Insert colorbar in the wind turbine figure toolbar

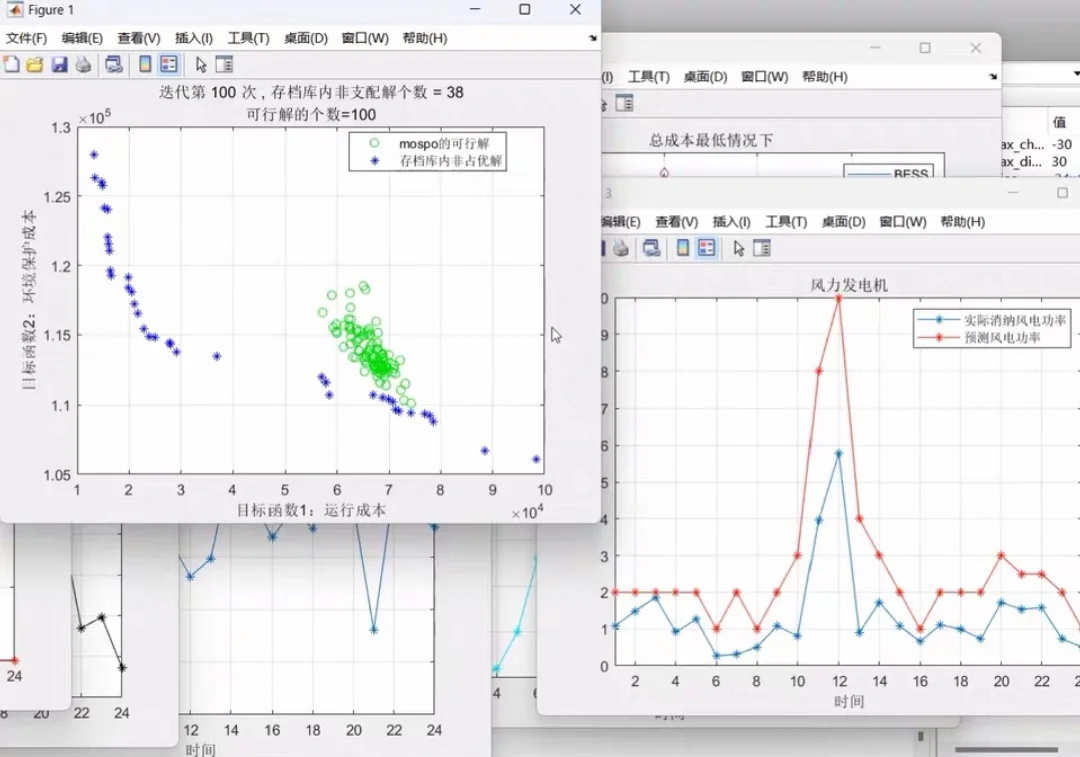[x=683, y=248]
